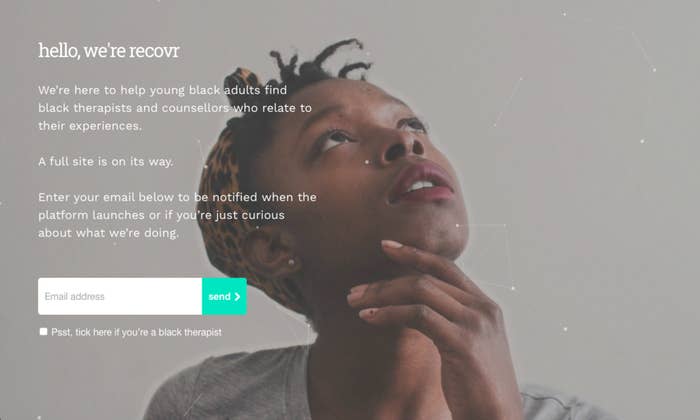Tick the black therapist checkbox

pos(43,332)
